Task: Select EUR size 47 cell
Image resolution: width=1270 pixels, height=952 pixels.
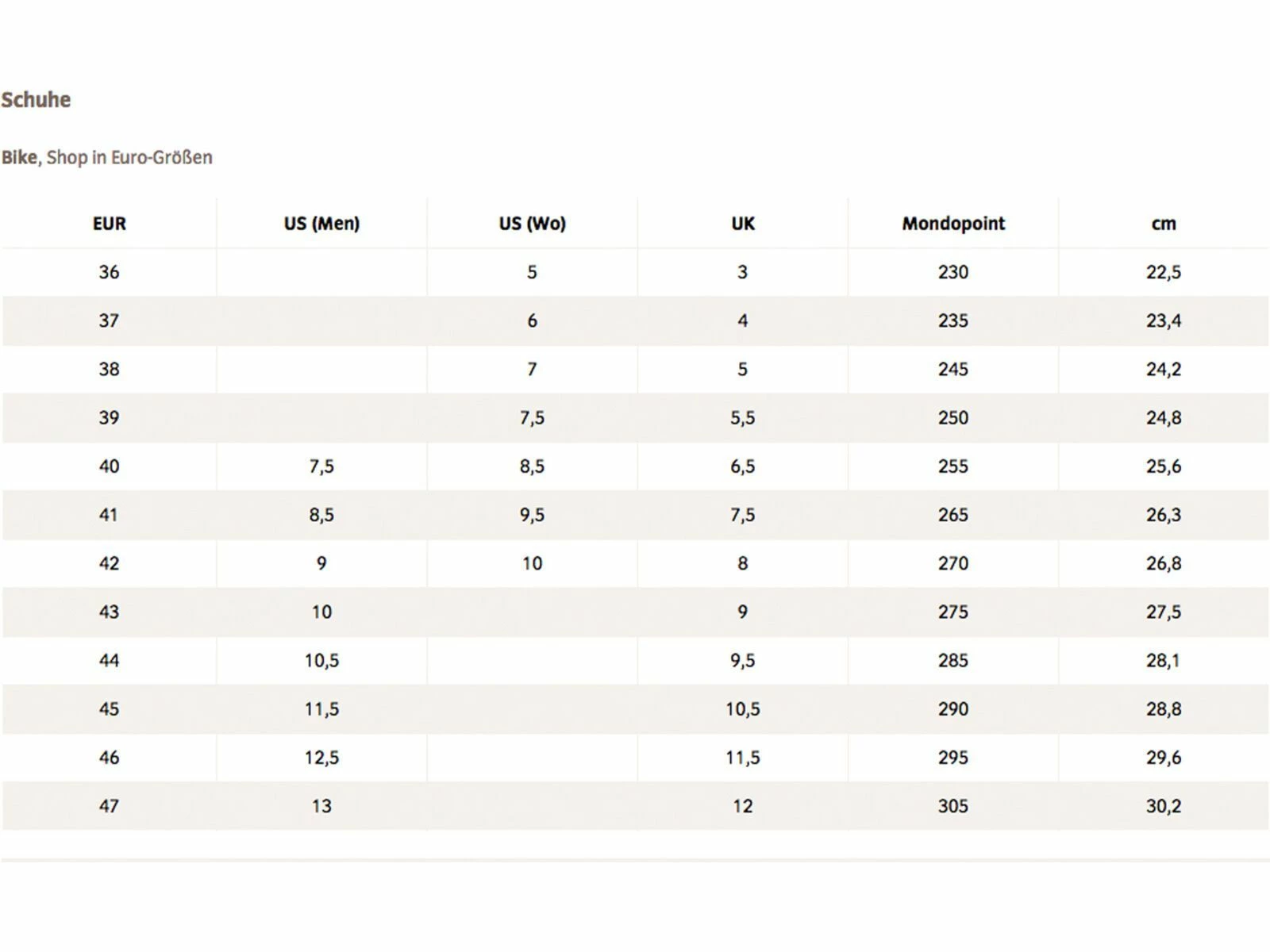Action: 109,806
